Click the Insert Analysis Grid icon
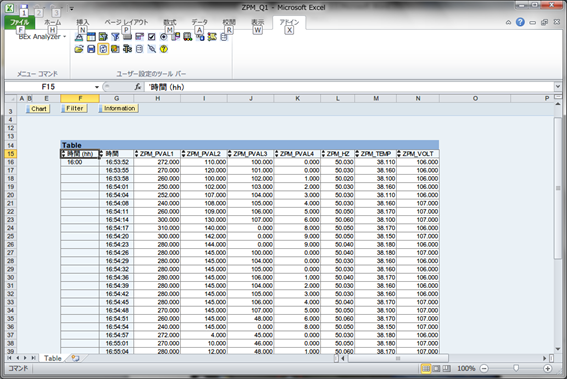The width and height of the screenshot is (567, 379). coord(91,37)
